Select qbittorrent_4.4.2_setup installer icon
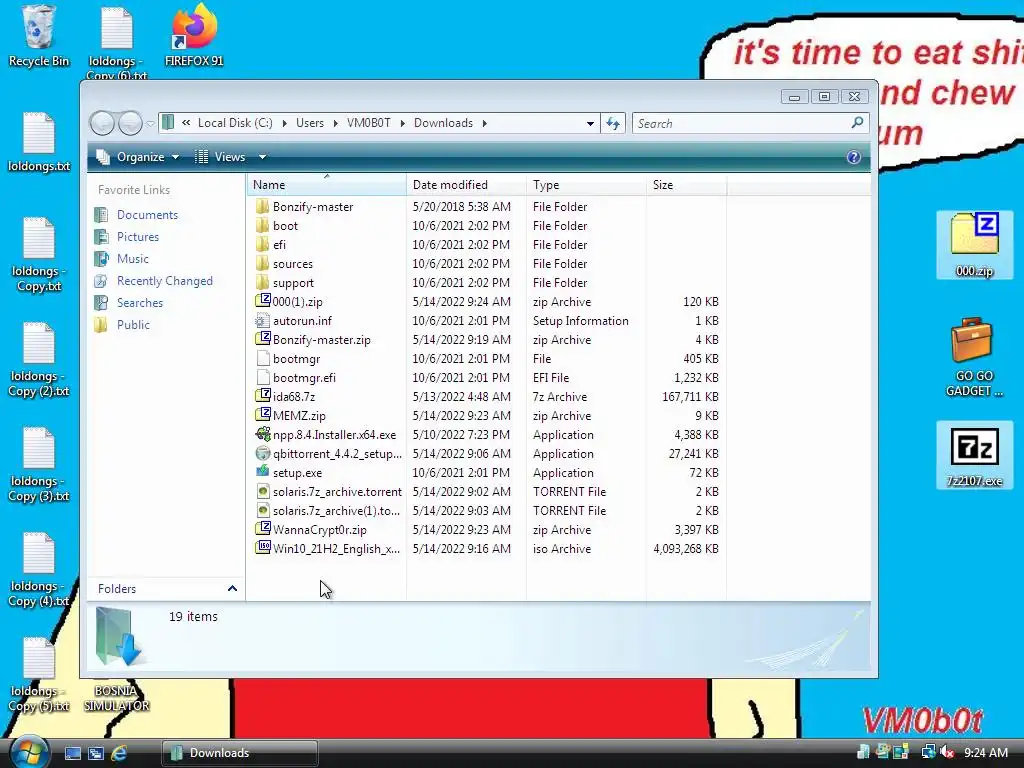 click(262, 453)
